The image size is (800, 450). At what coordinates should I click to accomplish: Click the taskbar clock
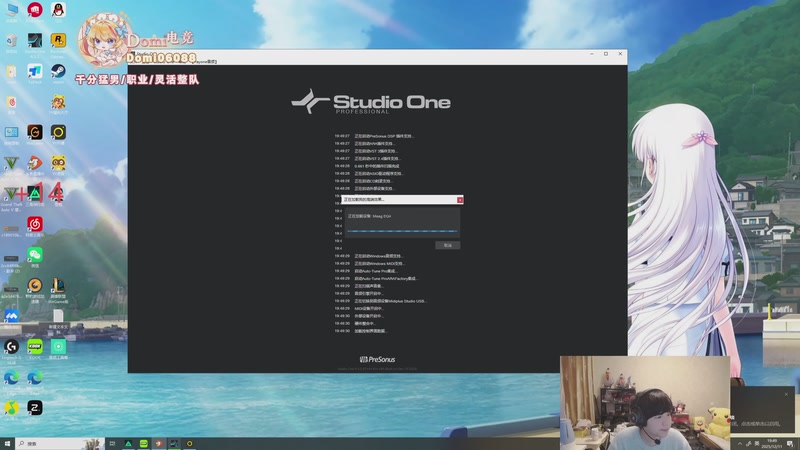771,444
